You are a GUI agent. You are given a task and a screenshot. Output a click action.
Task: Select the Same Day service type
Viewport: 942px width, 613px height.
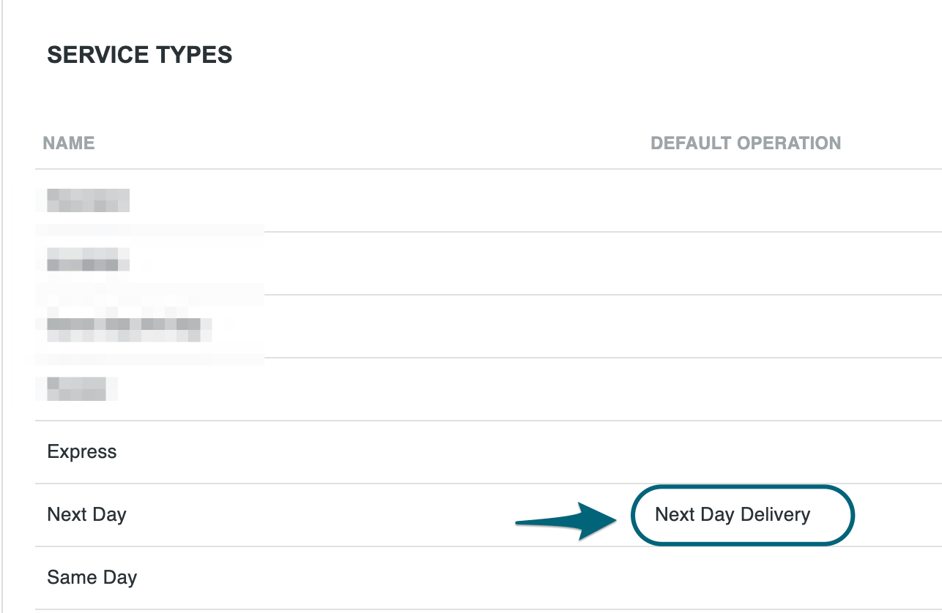92,578
